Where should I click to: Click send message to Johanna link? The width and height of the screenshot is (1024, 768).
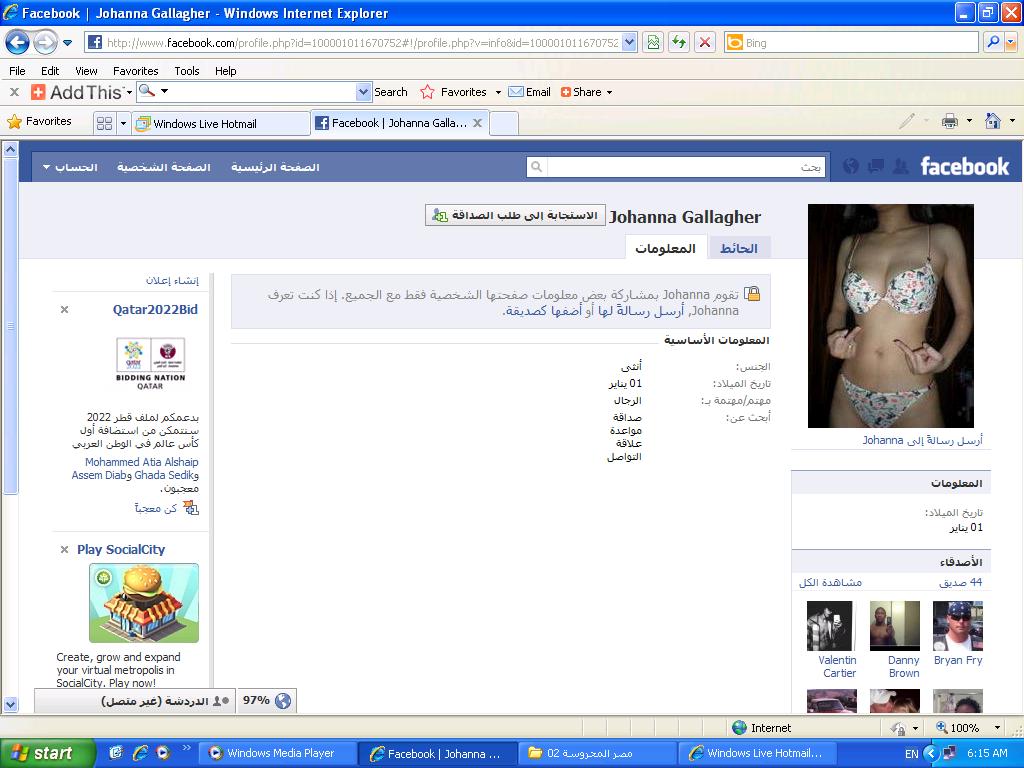(922, 440)
